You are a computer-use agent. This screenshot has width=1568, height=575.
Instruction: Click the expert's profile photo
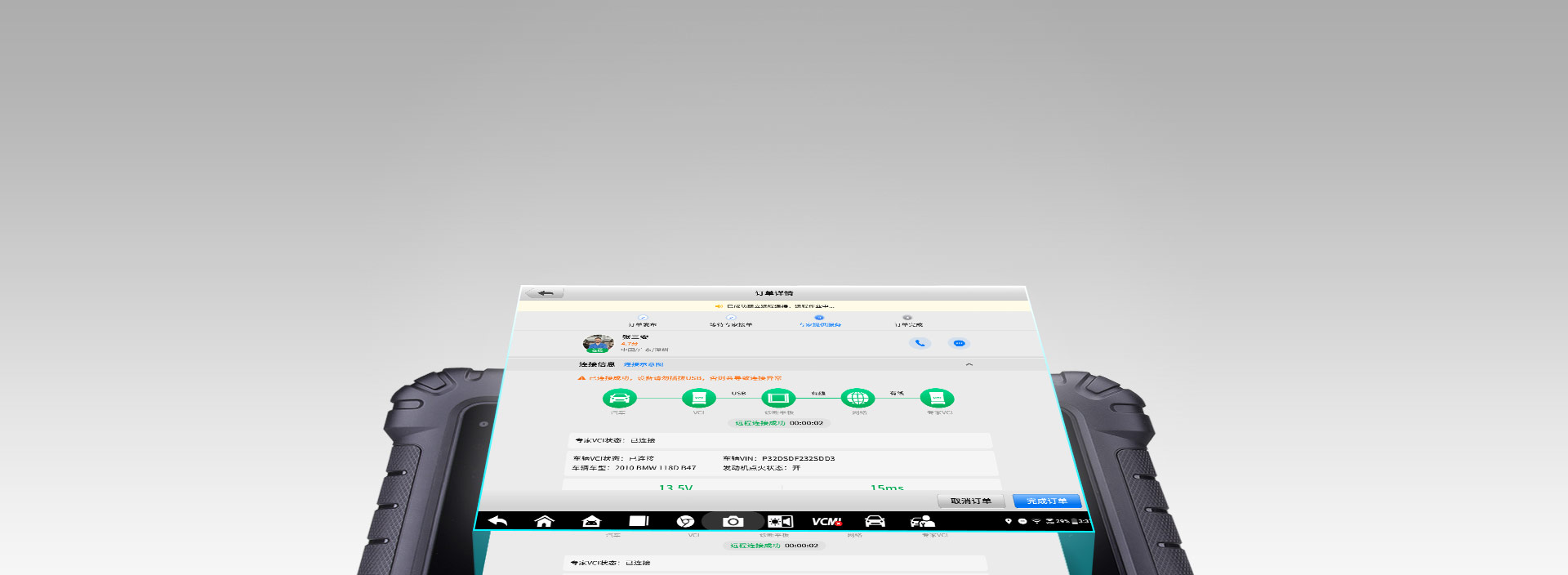[x=598, y=343]
